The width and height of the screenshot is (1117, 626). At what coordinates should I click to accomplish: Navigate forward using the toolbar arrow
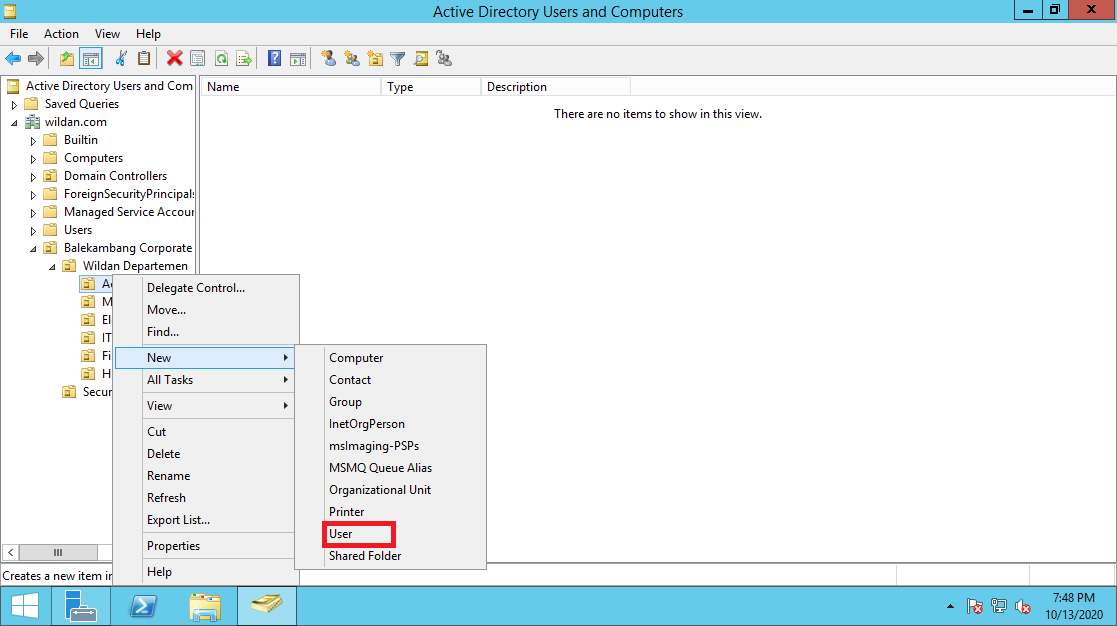[35, 58]
